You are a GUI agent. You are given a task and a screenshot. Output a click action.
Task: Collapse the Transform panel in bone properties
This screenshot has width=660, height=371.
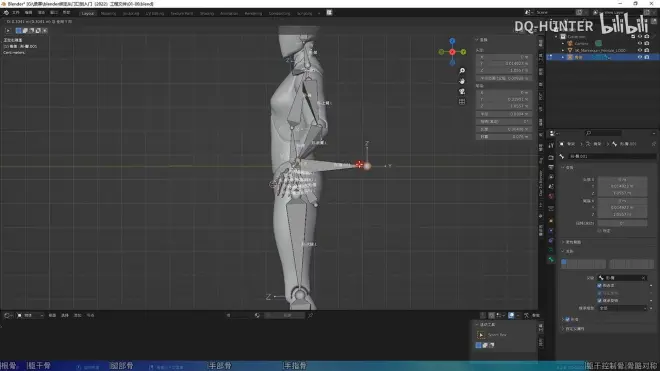pyautogui.click(x=563, y=168)
